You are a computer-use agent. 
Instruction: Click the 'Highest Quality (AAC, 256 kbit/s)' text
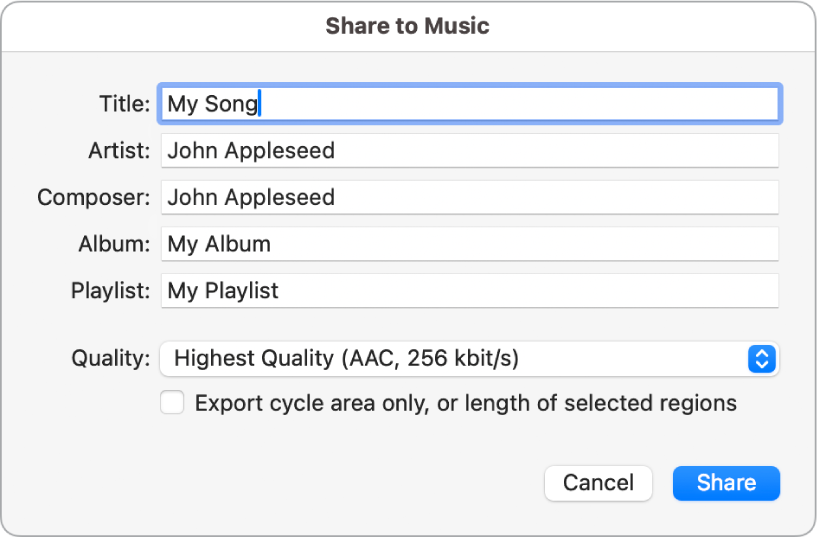point(346,358)
